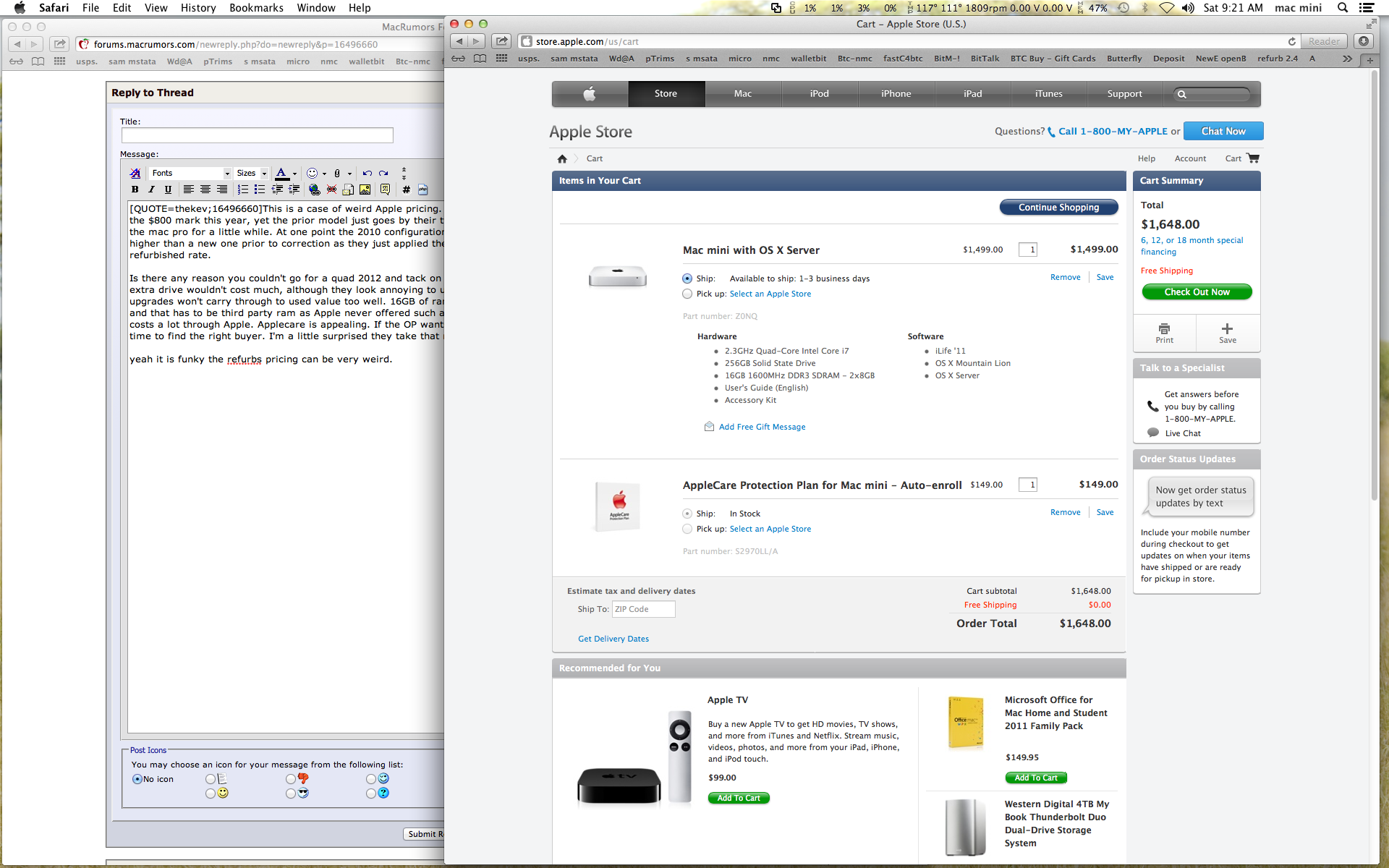Toggle bold formatting in message editor
The width and height of the screenshot is (1389, 868).
point(135,190)
